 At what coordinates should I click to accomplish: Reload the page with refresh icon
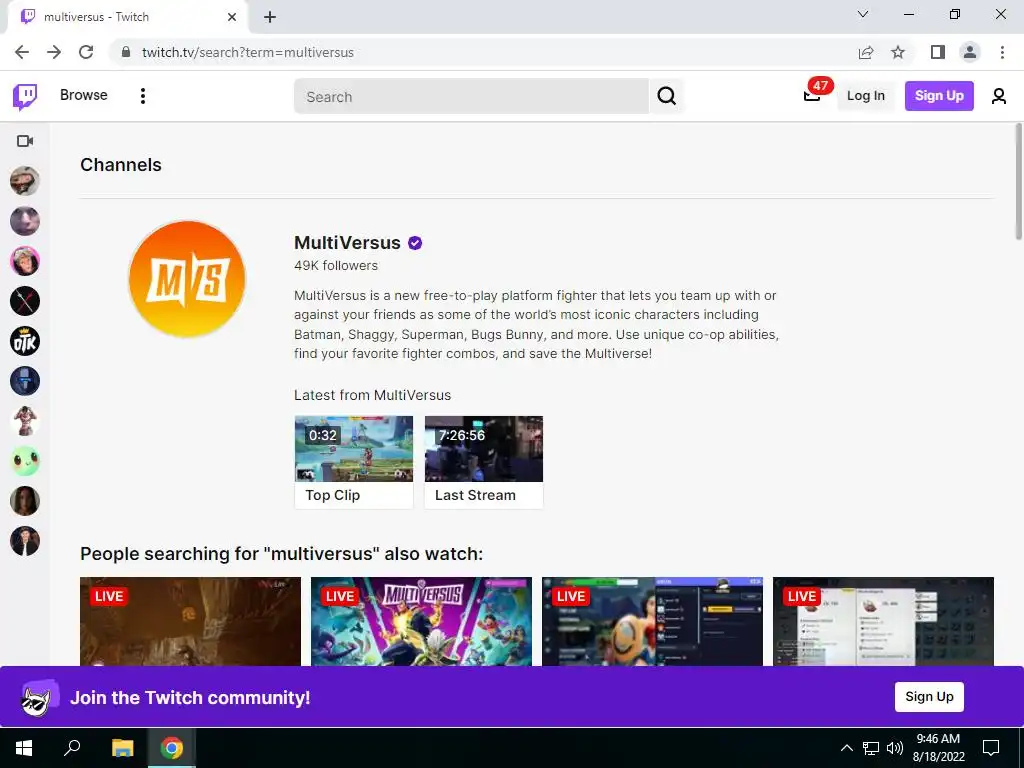86,52
